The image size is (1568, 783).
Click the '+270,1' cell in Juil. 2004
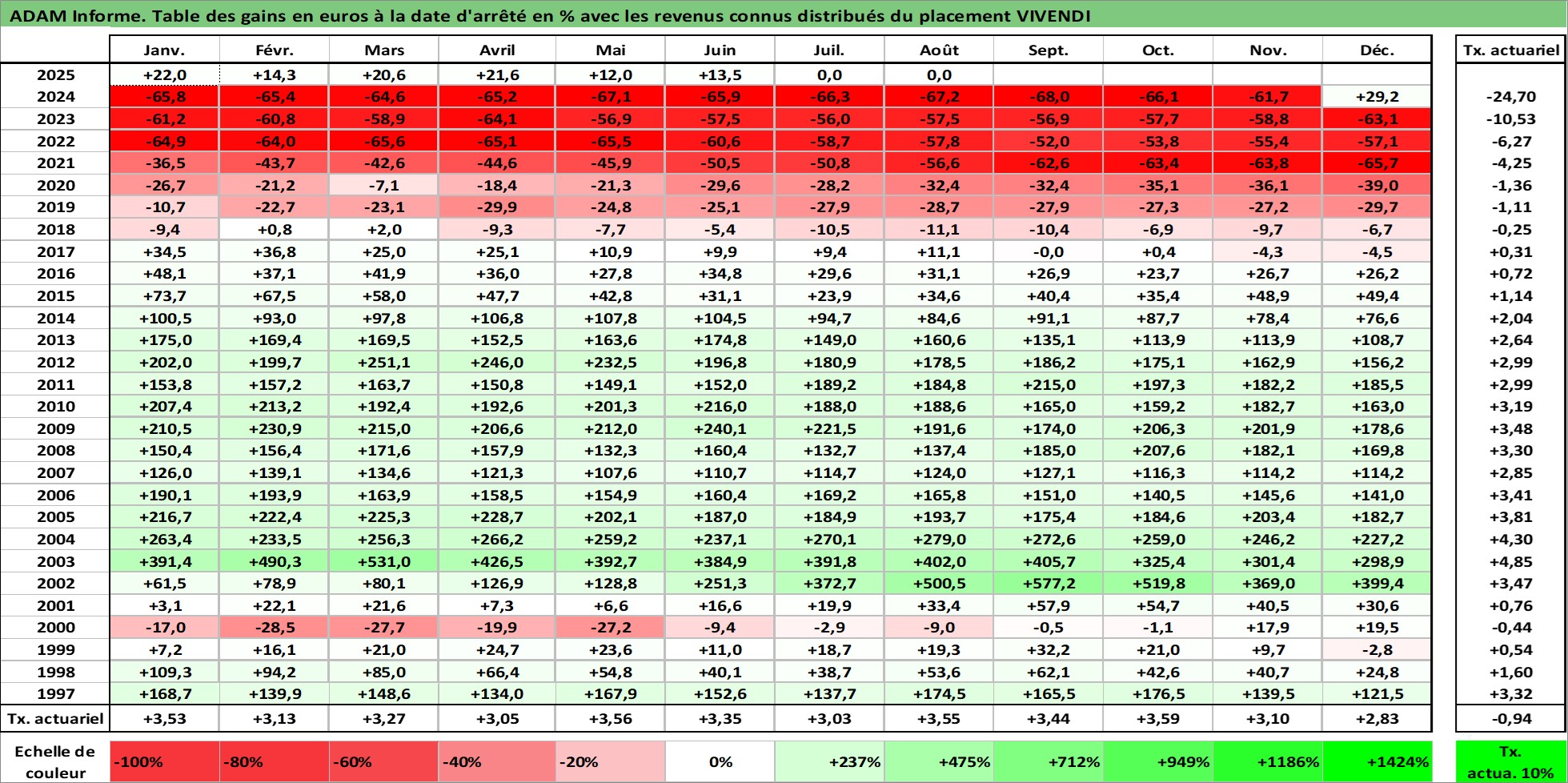pos(829,540)
